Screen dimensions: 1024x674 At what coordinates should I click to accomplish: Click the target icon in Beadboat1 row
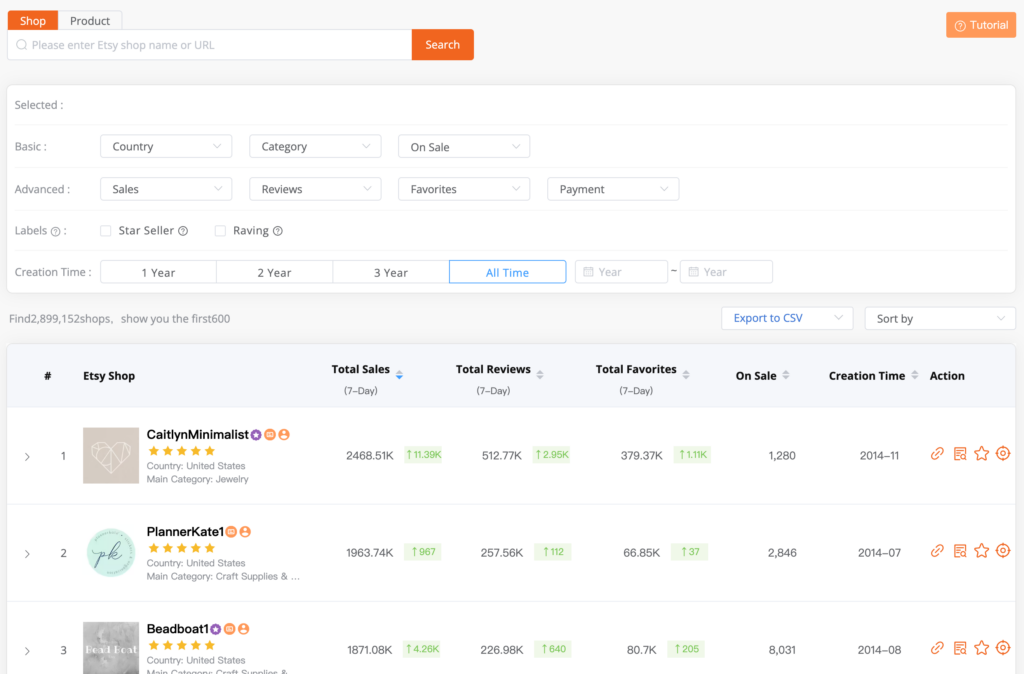click(x=1003, y=649)
